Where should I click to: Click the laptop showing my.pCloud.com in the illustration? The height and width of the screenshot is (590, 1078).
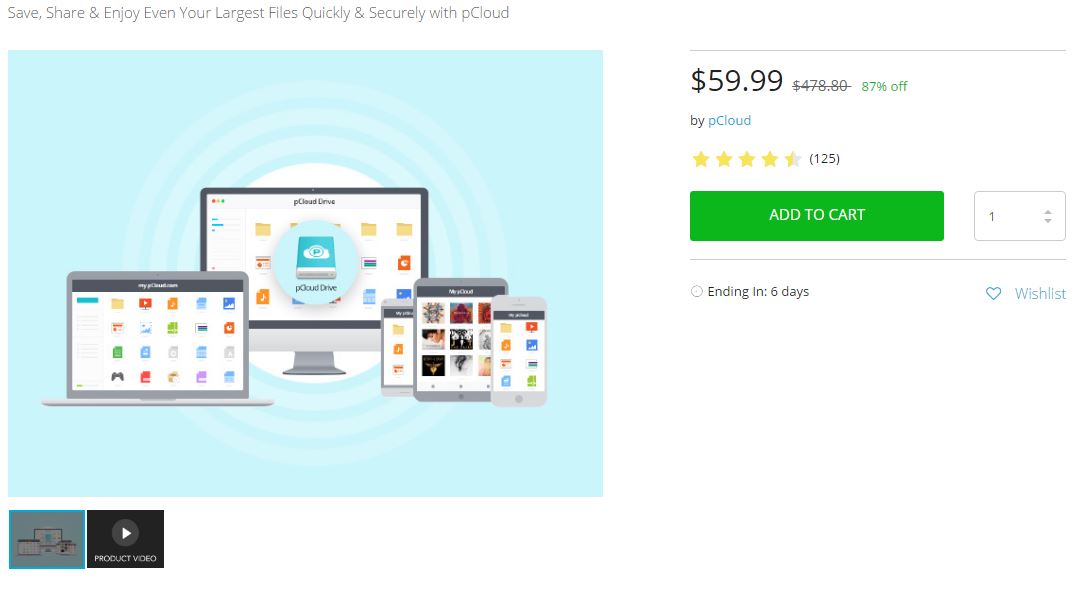pyautogui.click(x=158, y=337)
